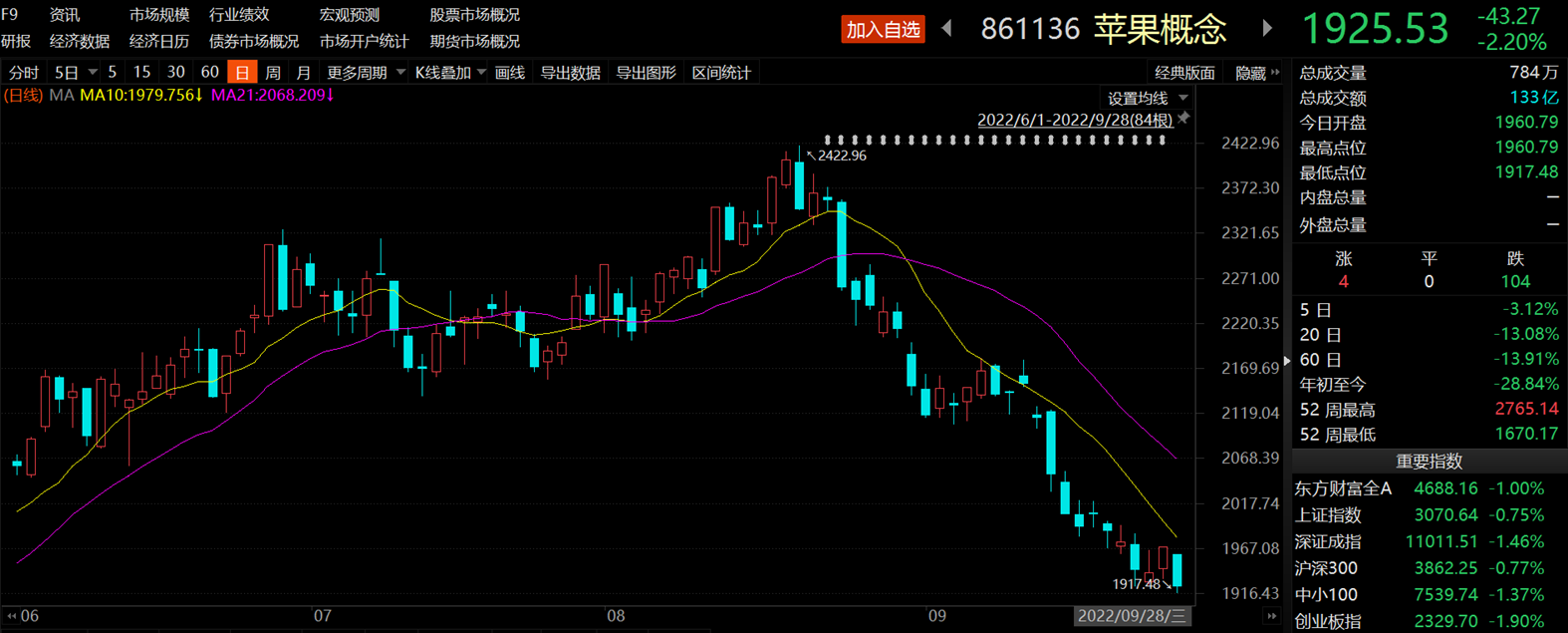Open 市场规模 market size

pyautogui.click(x=159, y=15)
